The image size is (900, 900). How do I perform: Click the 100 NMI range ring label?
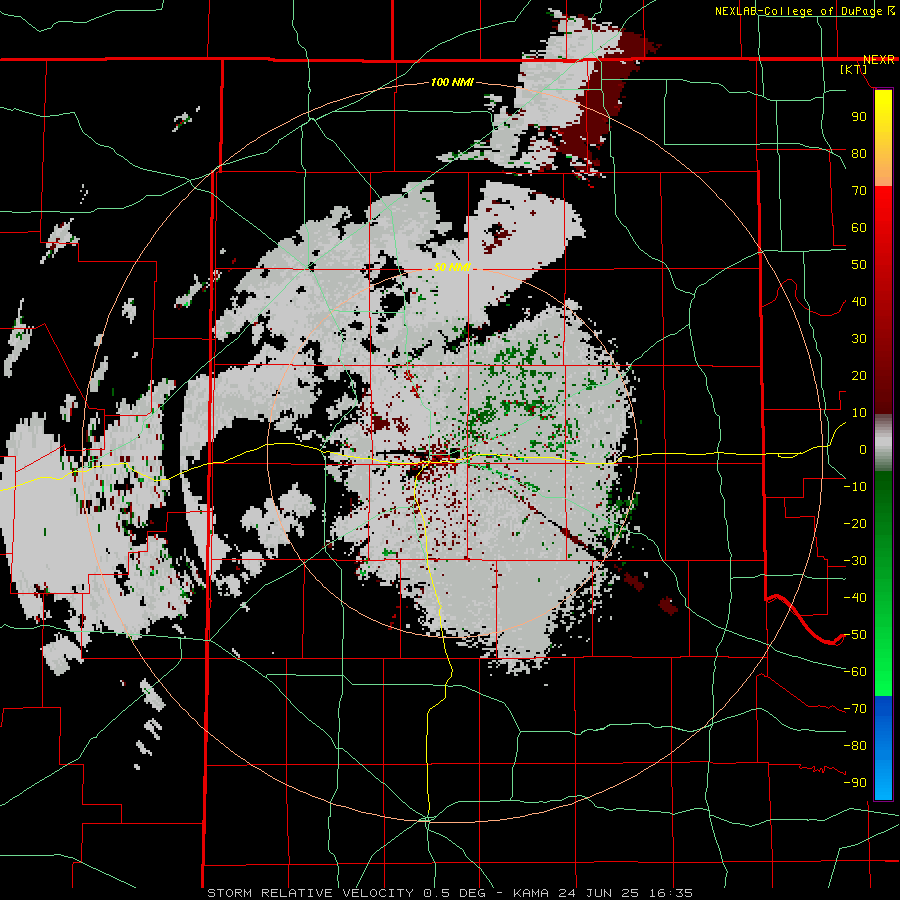pos(452,83)
